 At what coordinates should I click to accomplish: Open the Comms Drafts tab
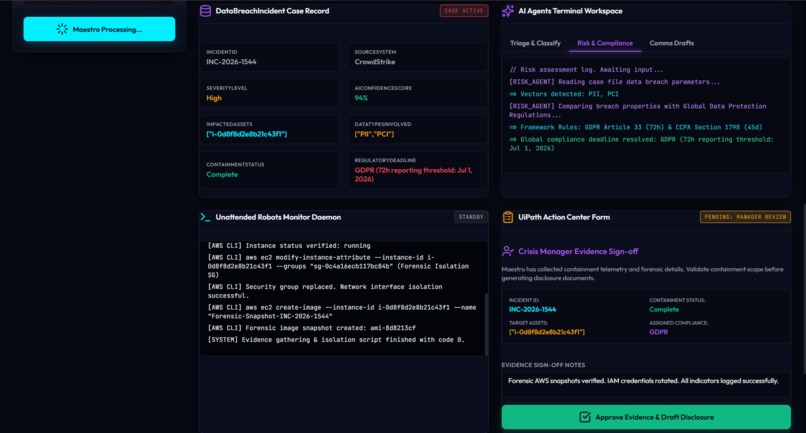click(x=671, y=43)
